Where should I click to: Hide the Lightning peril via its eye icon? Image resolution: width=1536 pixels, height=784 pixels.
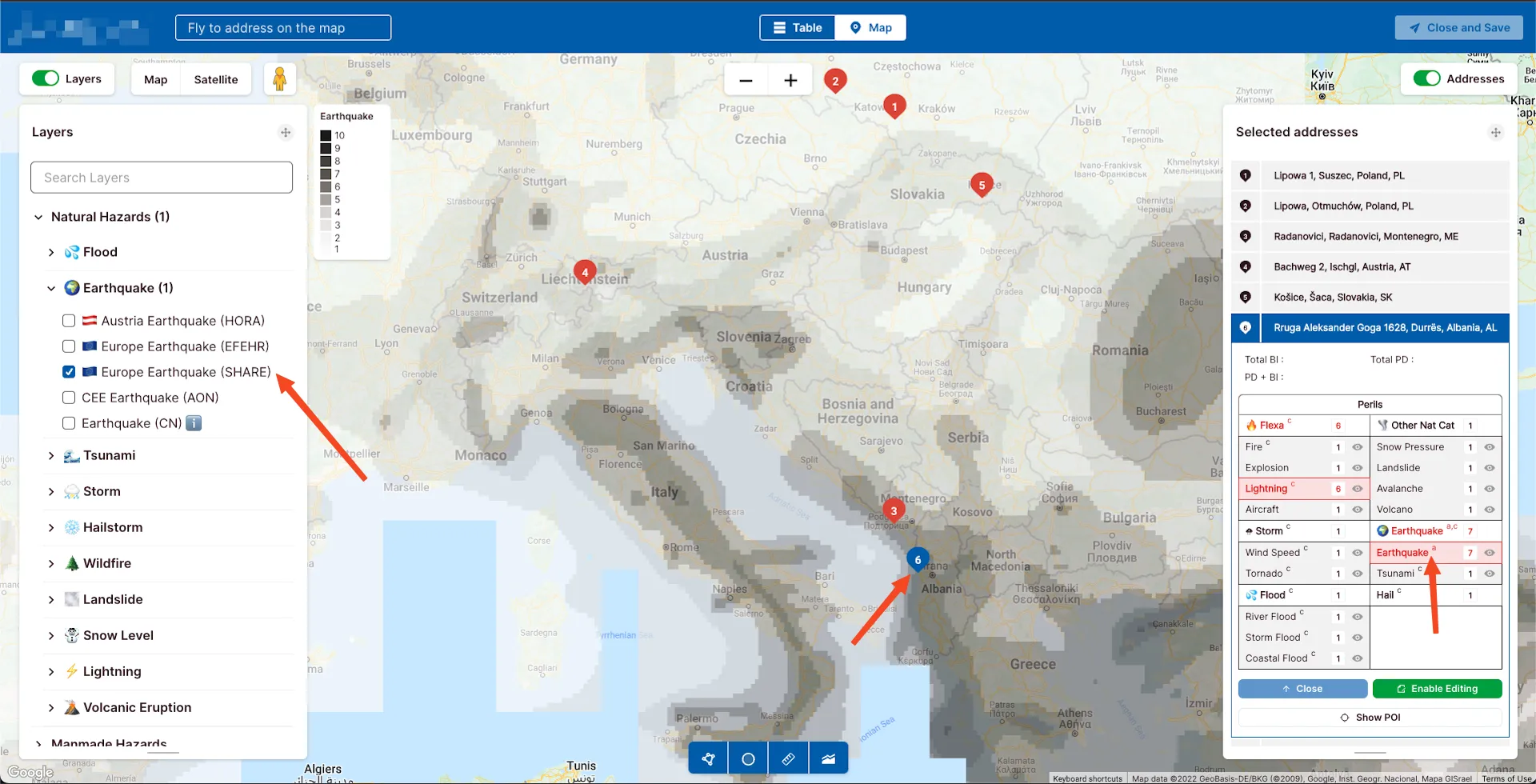(x=1357, y=489)
